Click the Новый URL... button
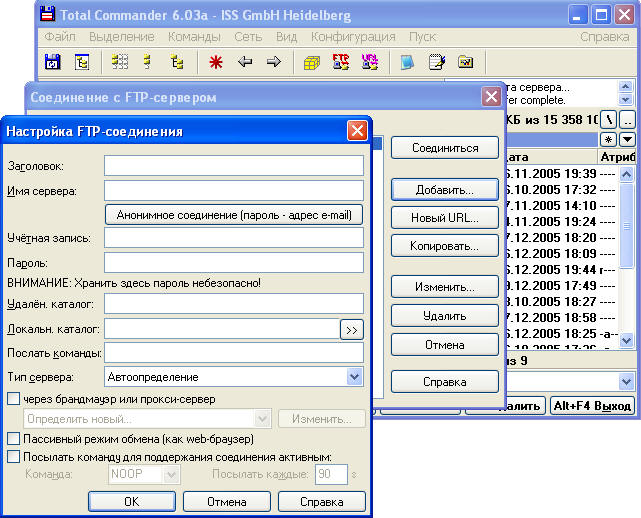 coord(445,218)
